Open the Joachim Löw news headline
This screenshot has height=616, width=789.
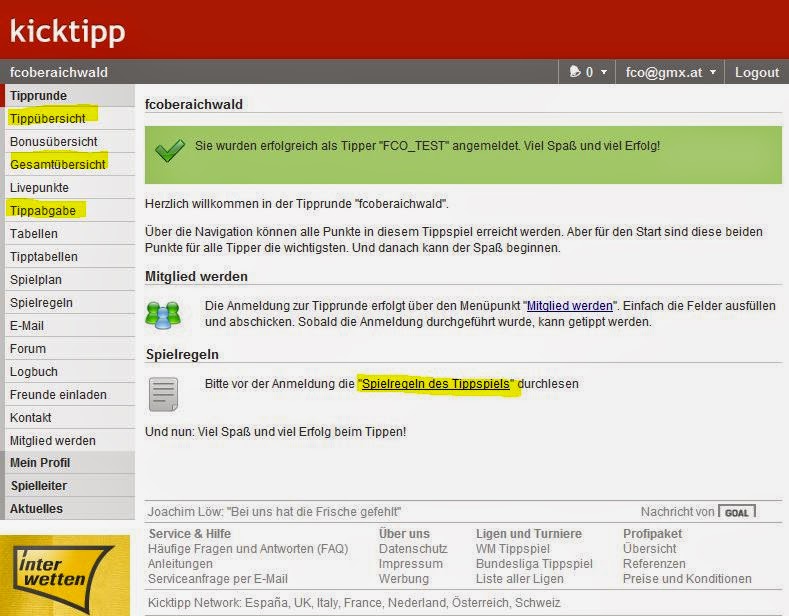(274, 512)
